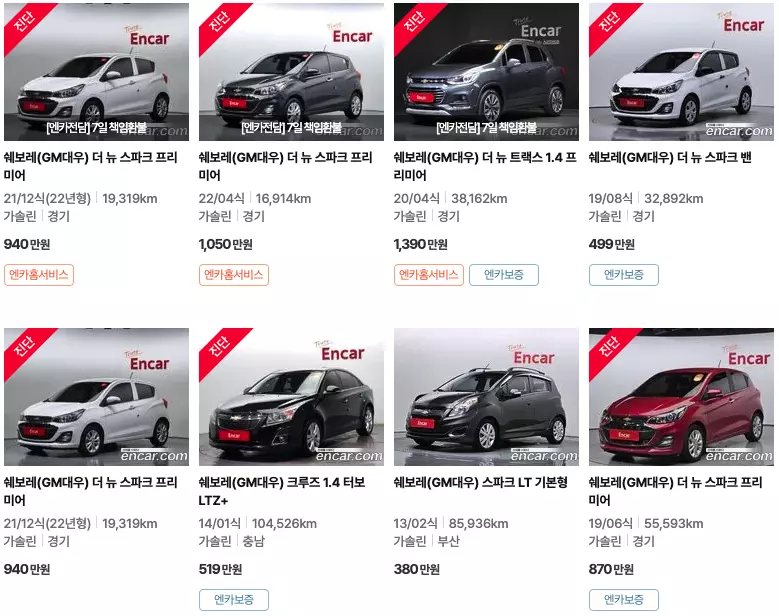Open the red Spark 870만원 photo

click(681, 397)
